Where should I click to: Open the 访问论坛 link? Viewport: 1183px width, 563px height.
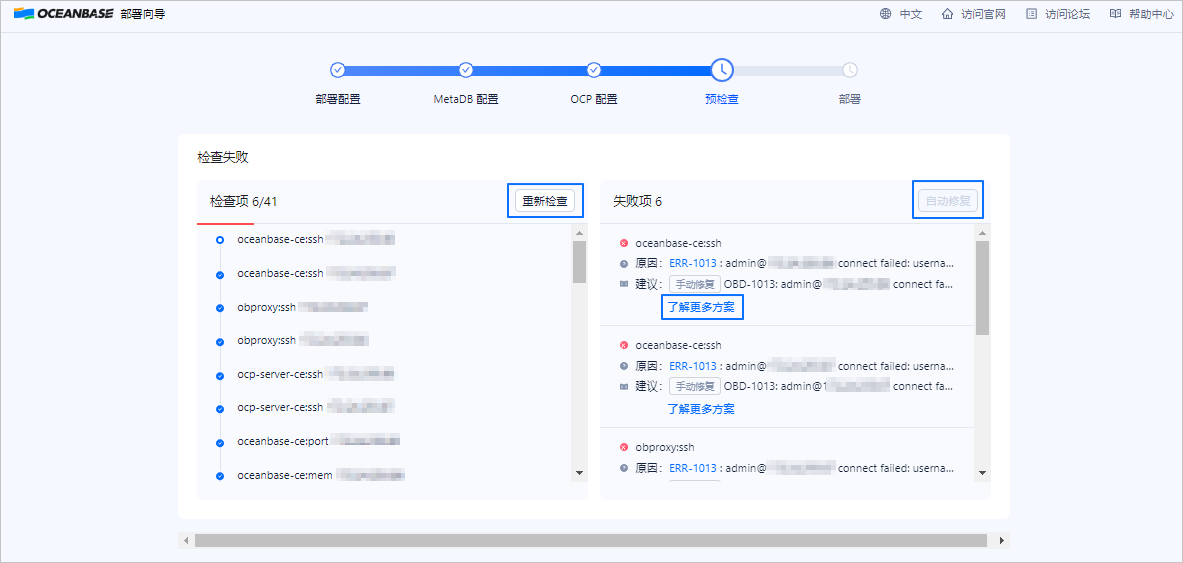(1068, 14)
